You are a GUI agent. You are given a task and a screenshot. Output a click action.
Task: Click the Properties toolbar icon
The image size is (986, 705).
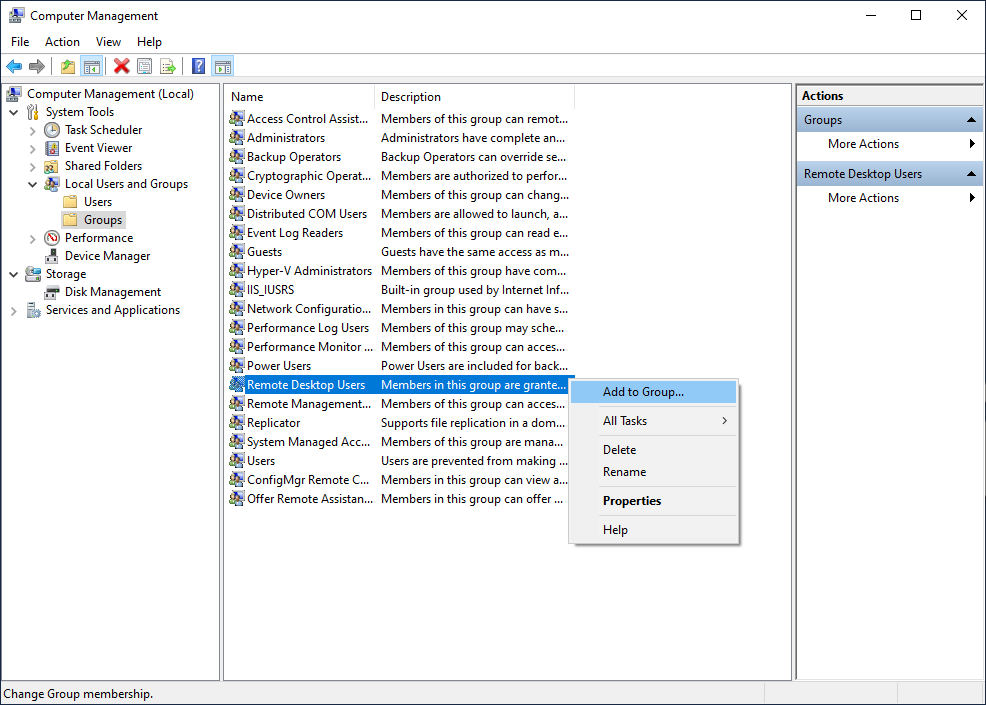145,66
